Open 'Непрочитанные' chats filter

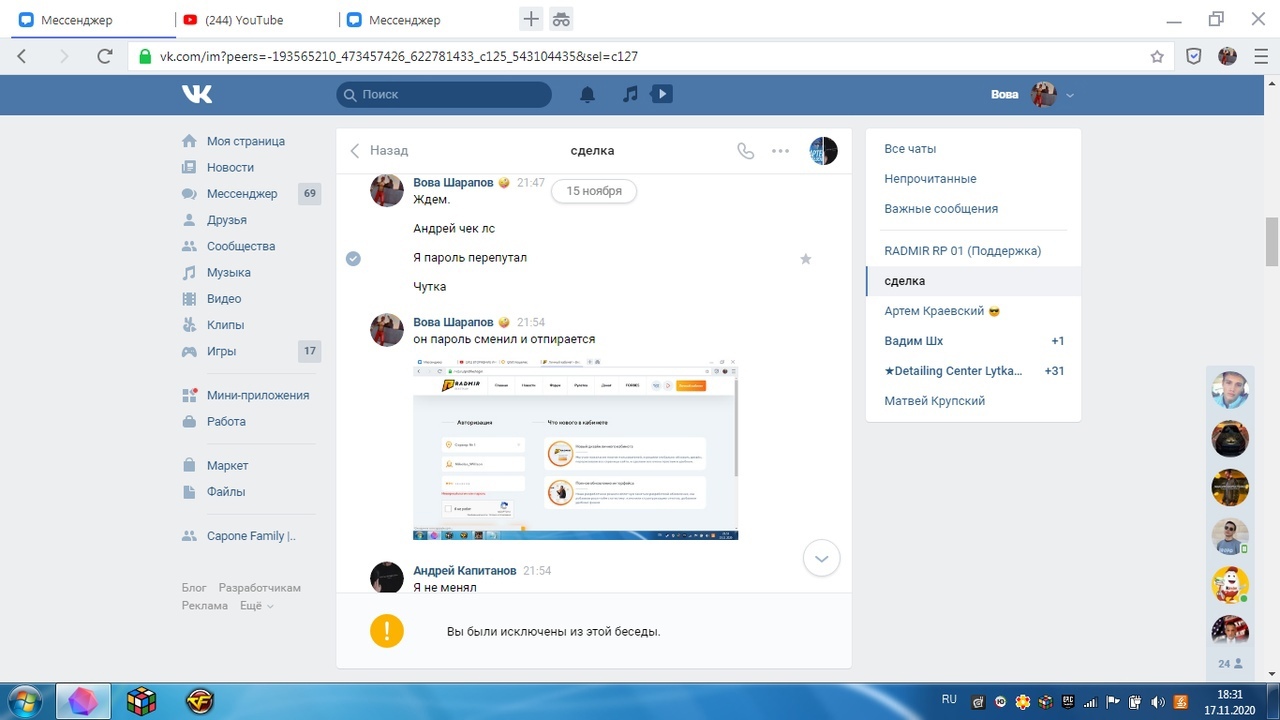(930, 179)
